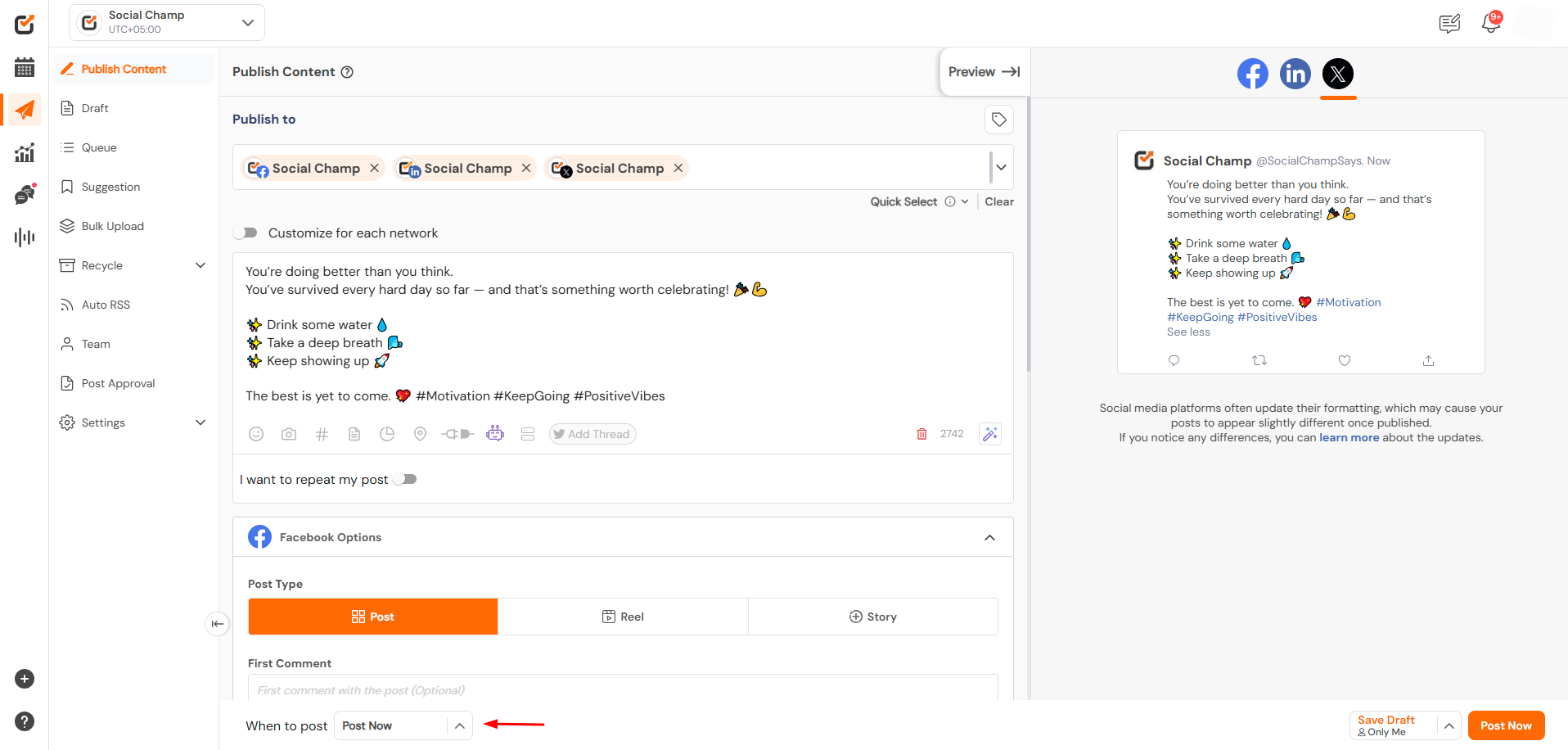Image resolution: width=1568 pixels, height=750 pixels.
Task: Open the publish paper-plane icon in rail
Action: tap(25, 110)
